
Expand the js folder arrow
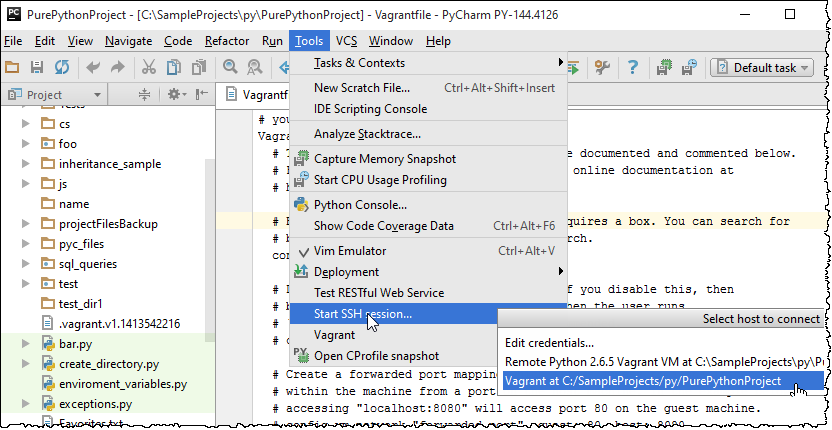pos(25,184)
